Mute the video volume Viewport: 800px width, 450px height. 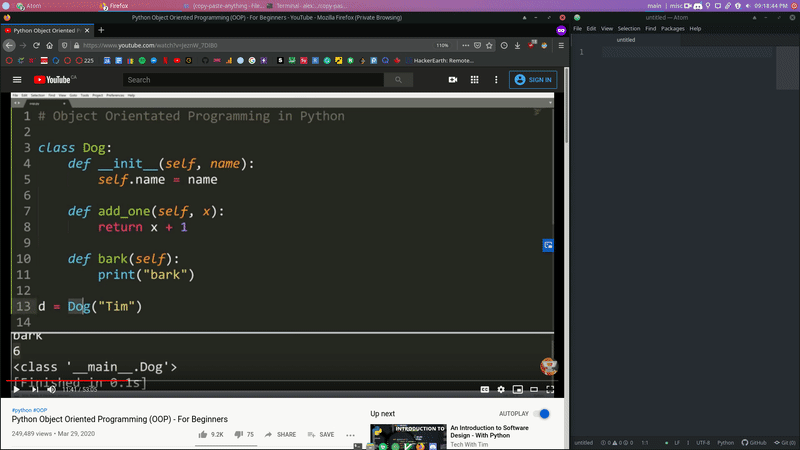(51, 389)
